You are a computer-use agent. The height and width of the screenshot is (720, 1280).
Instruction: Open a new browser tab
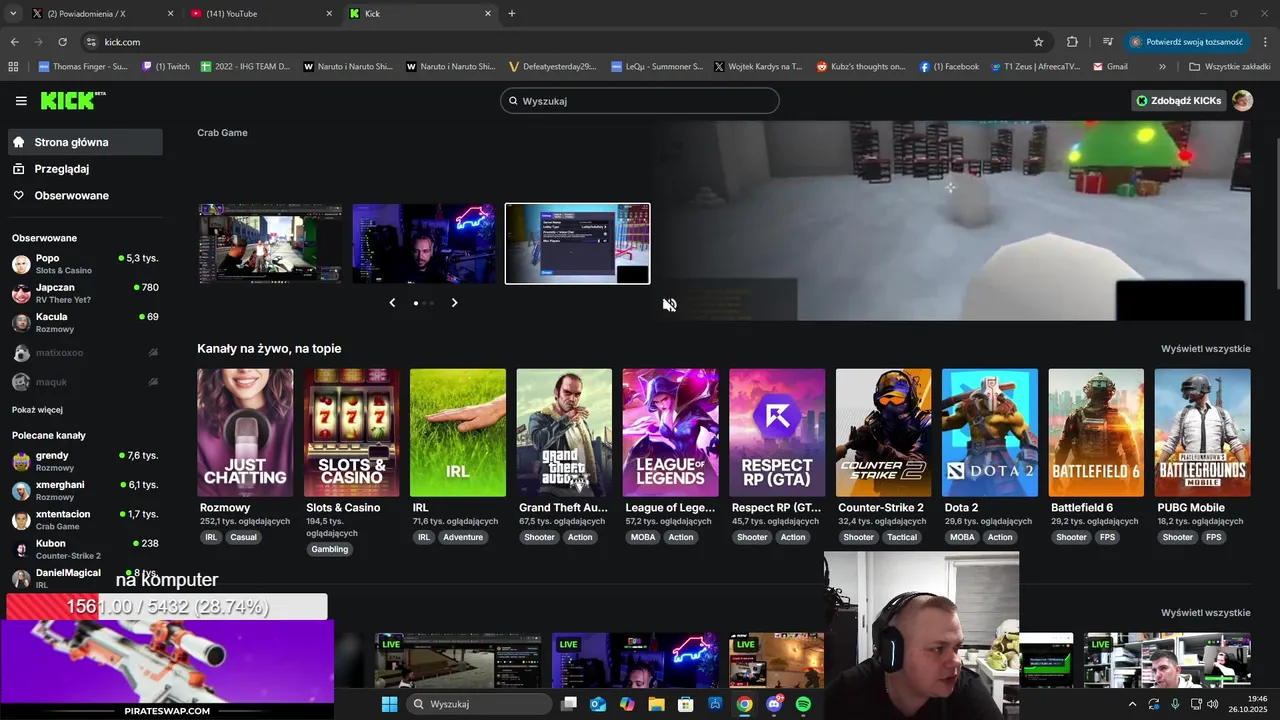[x=512, y=13]
